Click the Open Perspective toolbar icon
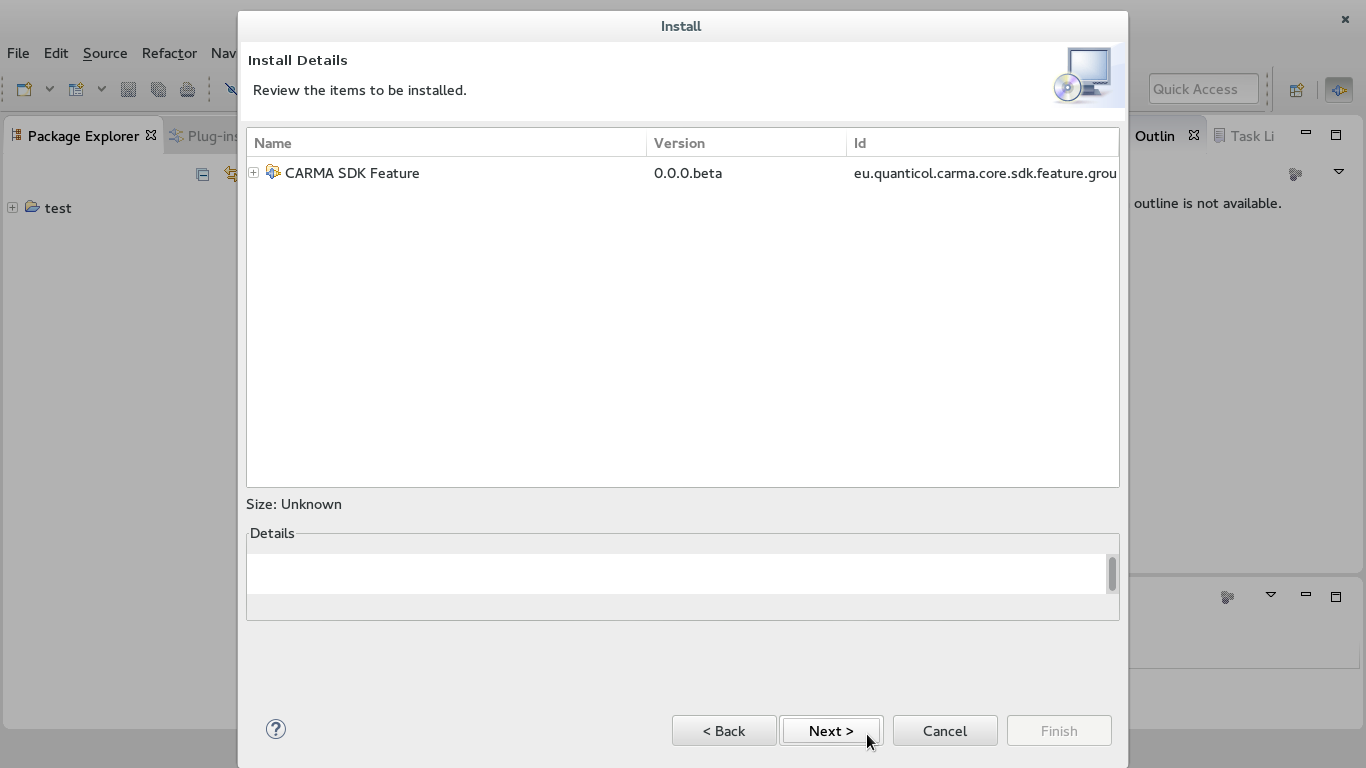 [1296, 90]
